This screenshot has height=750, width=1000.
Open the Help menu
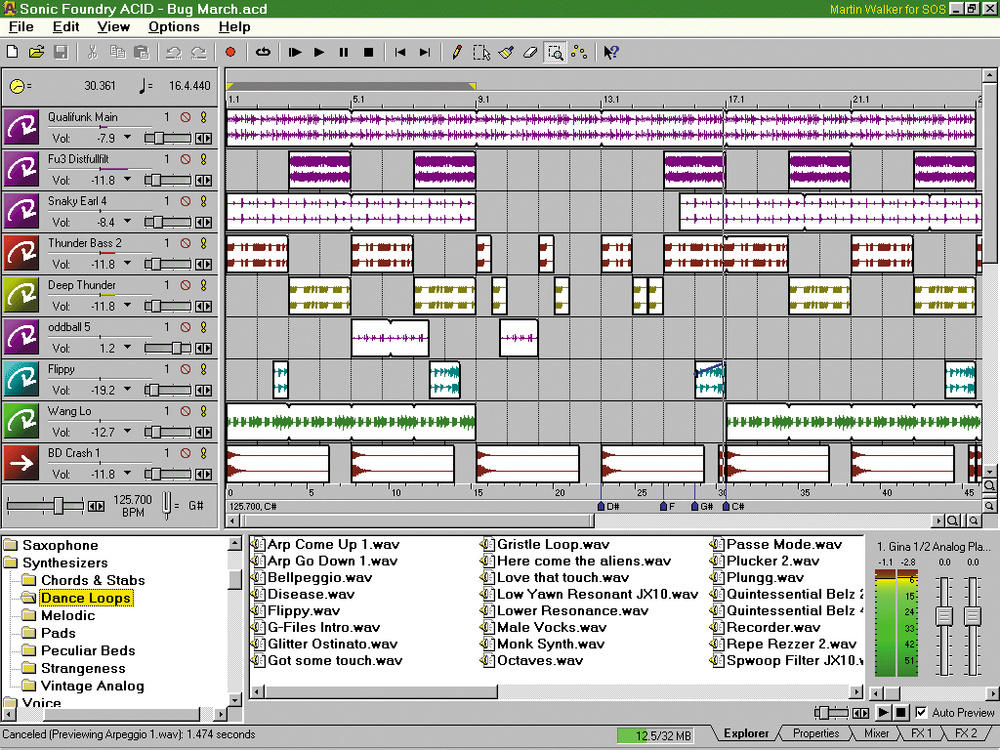(234, 27)
